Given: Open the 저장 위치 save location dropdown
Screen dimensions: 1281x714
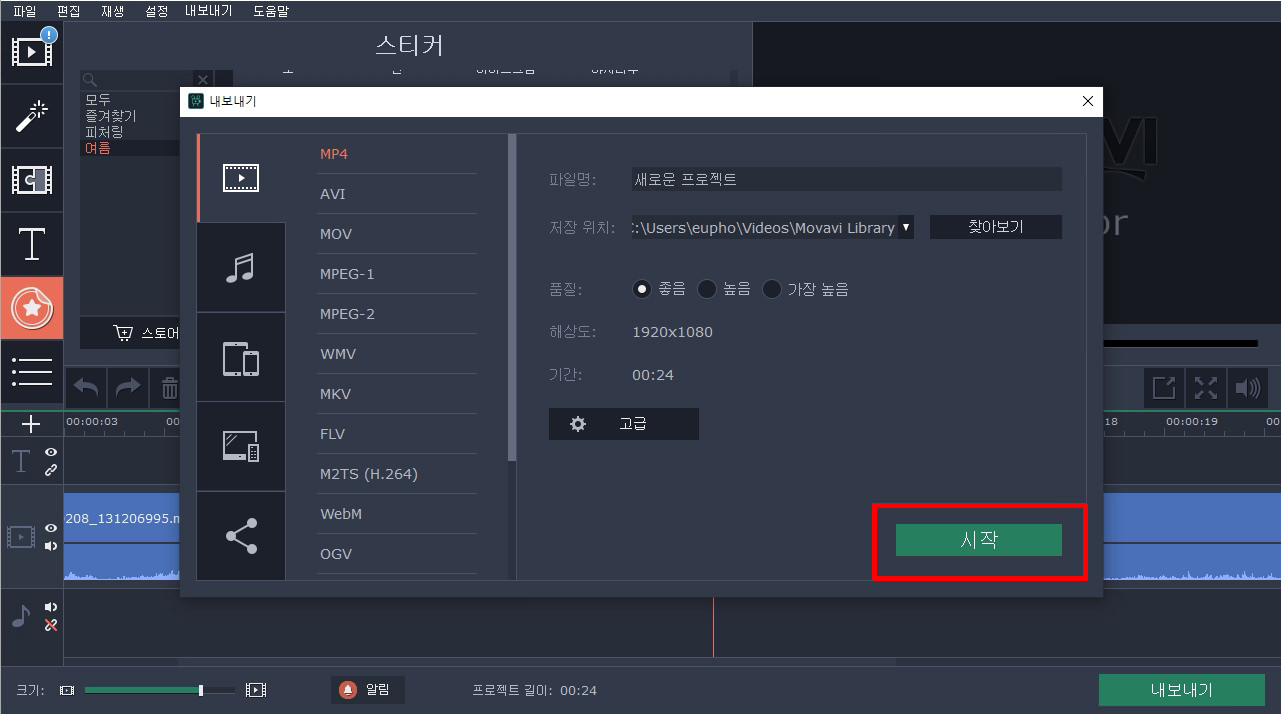Looking at the screenshot, I should tap(906, 227).
